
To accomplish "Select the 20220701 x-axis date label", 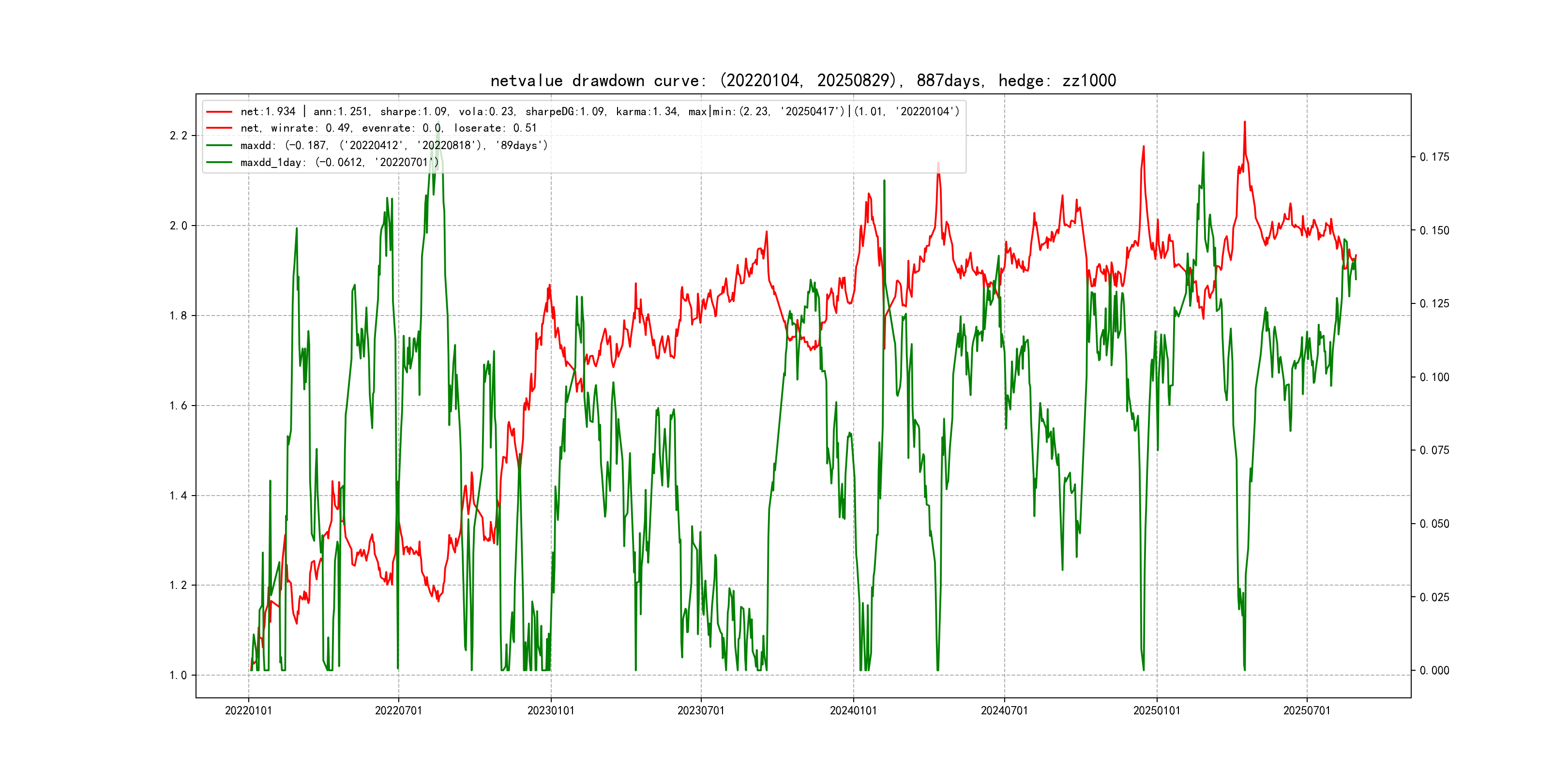I will coord(399,711).
